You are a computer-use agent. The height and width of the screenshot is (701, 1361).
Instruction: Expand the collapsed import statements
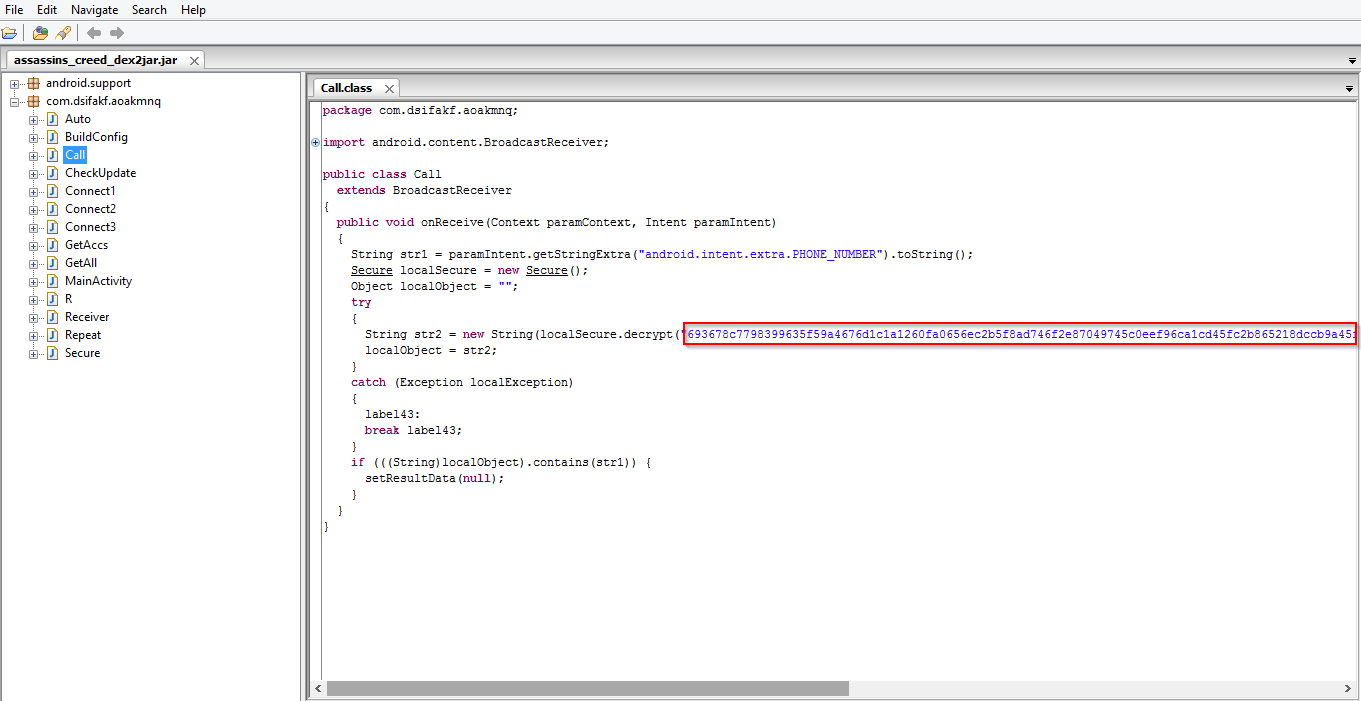(316, 142)
